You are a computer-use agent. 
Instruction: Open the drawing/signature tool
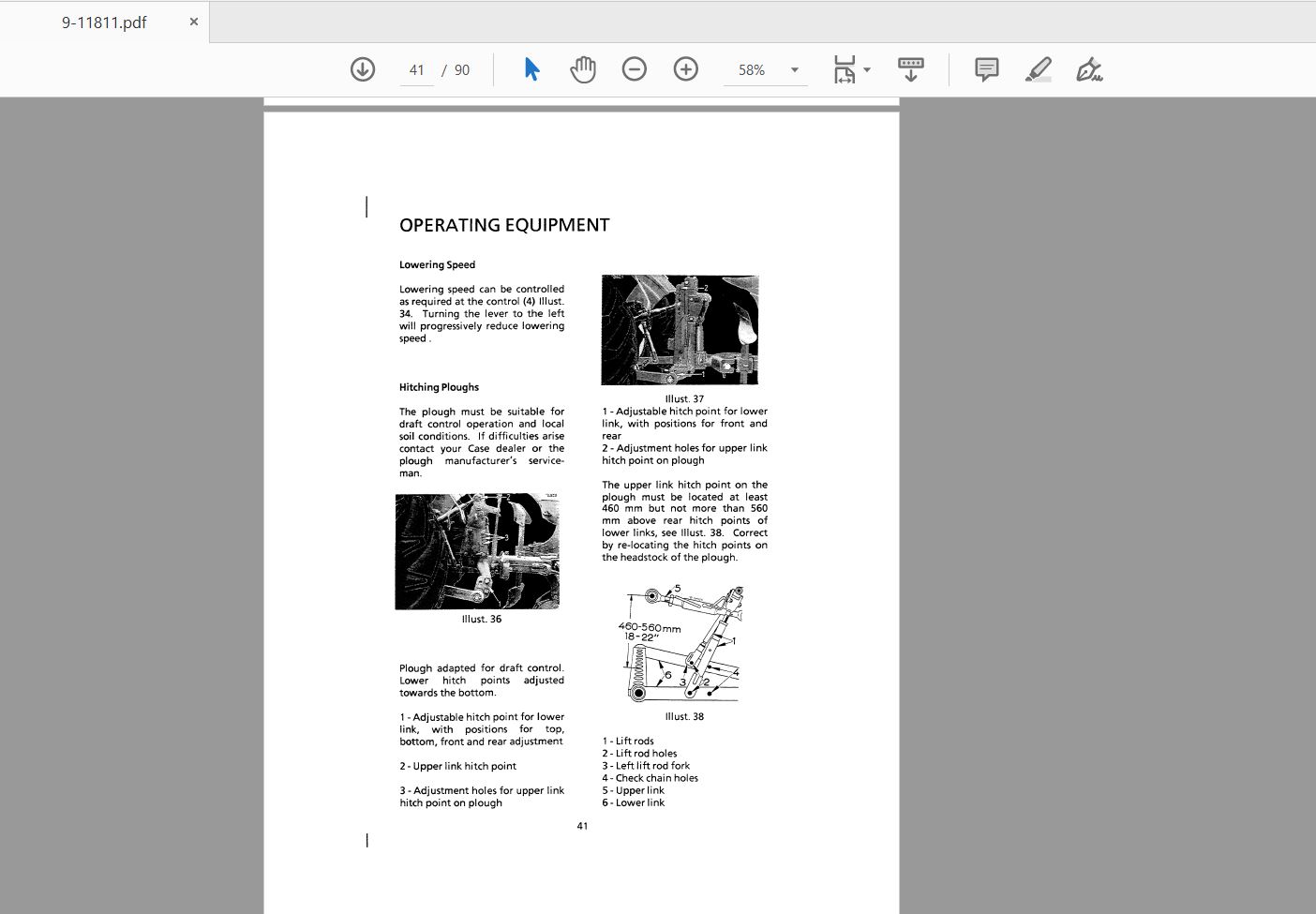(1089, 68)
